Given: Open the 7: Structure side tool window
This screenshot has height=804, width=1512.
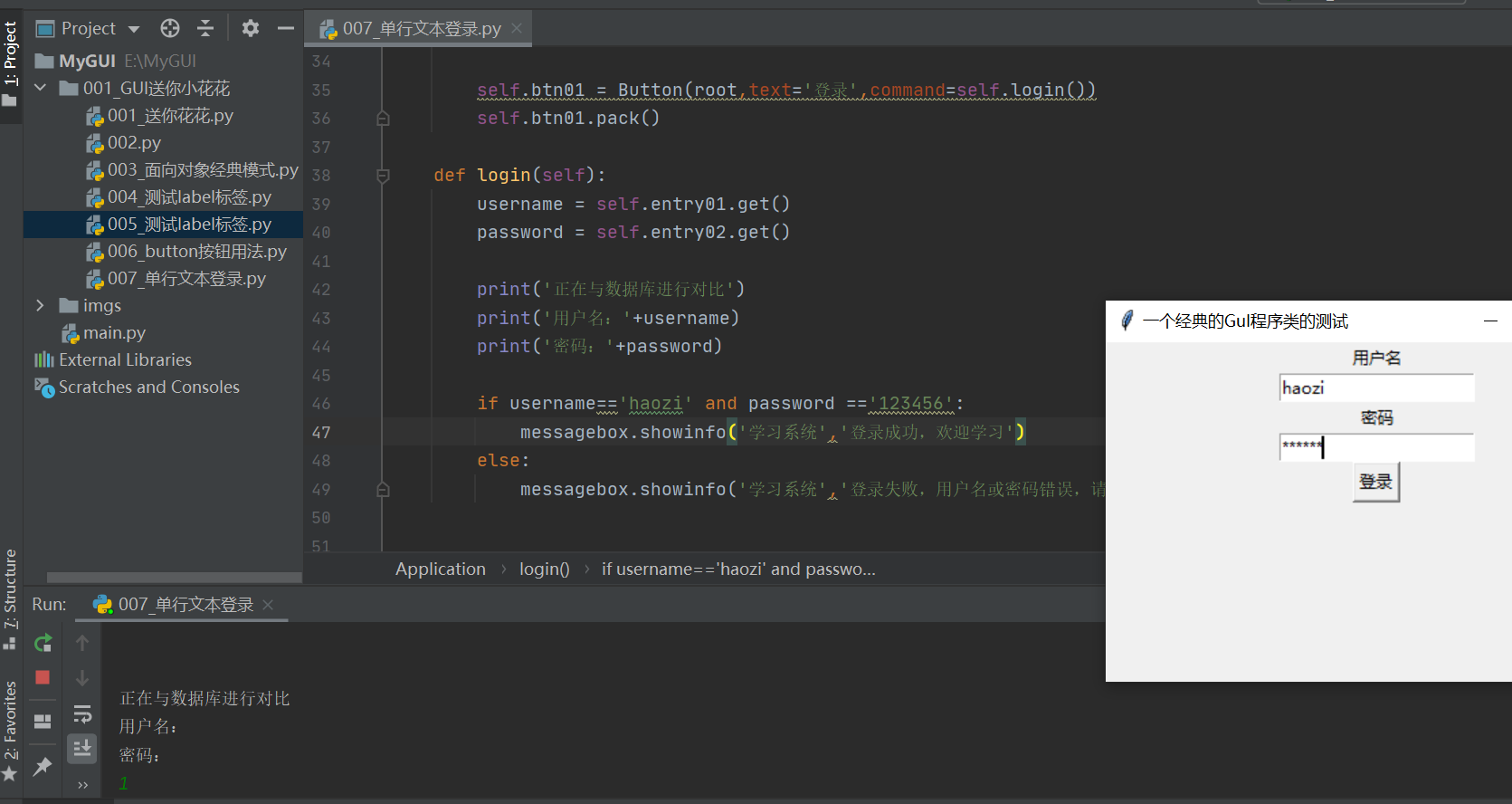Looking at the screenshot, I should pos(10,598).
